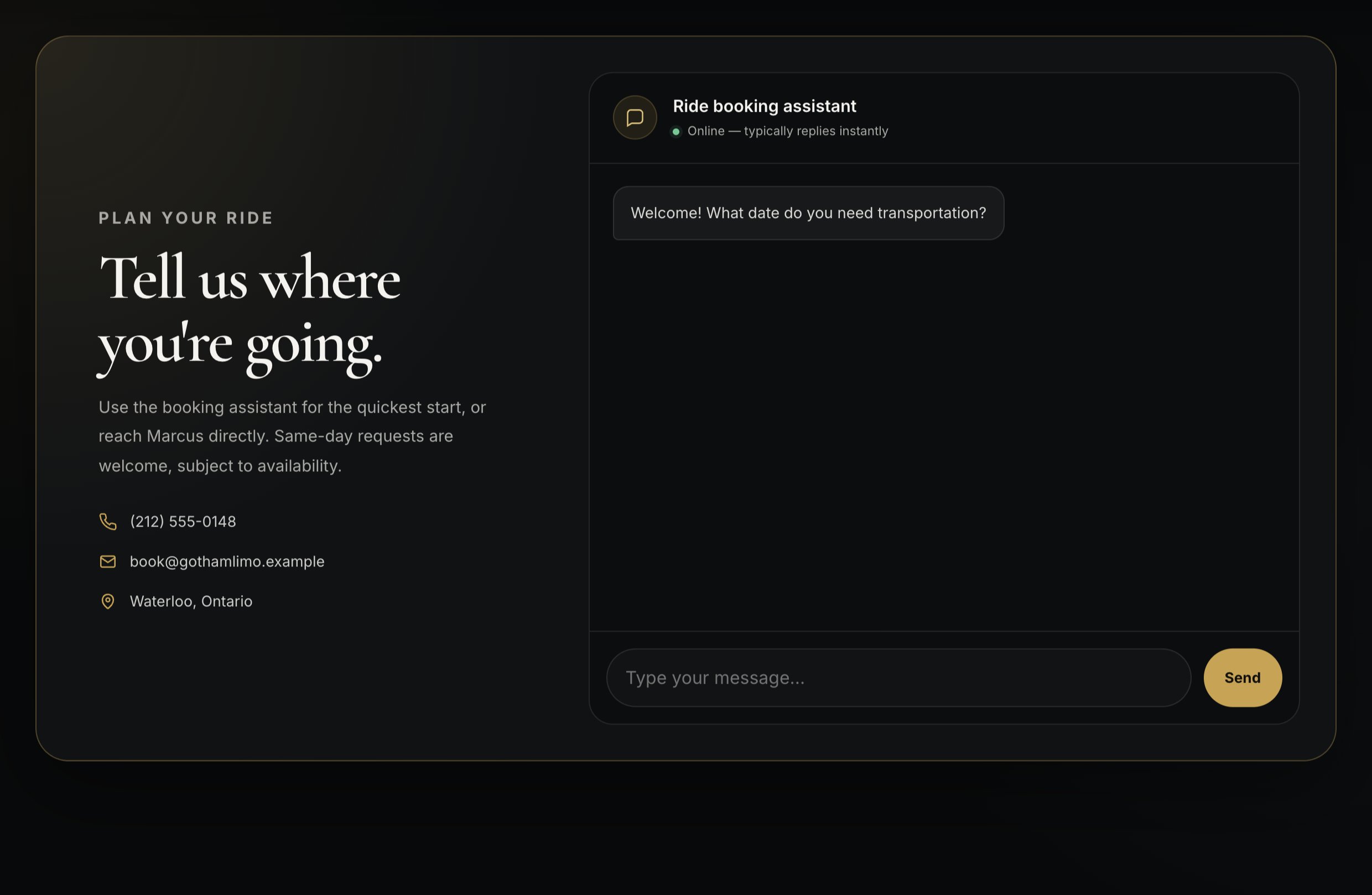Focus the Type your message input field
This screenshot has height=895, width=1372.
(899, 678)
